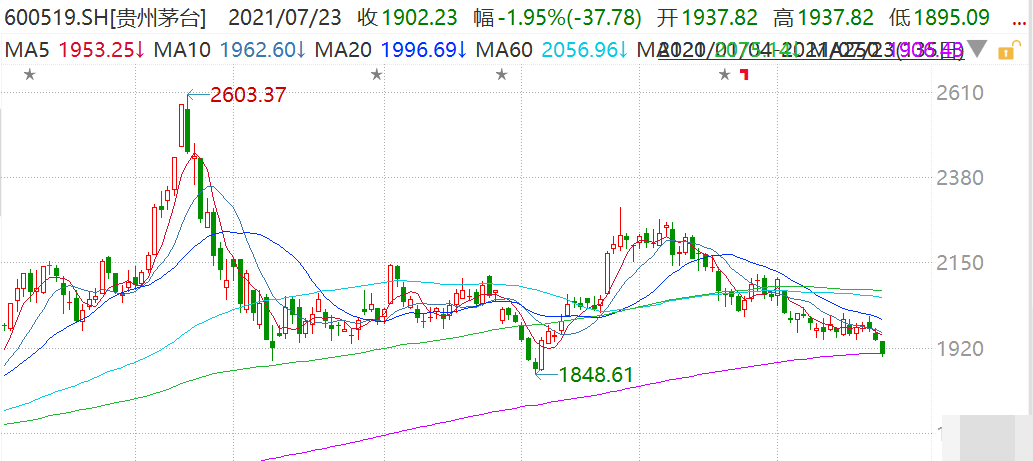
Task: Click the 2603.37 peak price label
Action: 248,95
